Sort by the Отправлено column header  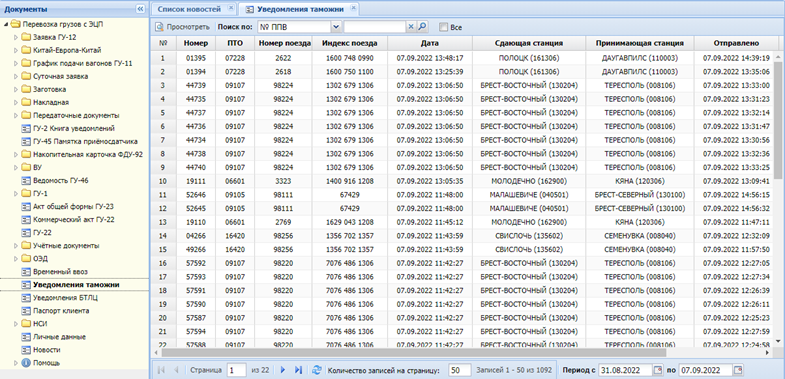736,43
